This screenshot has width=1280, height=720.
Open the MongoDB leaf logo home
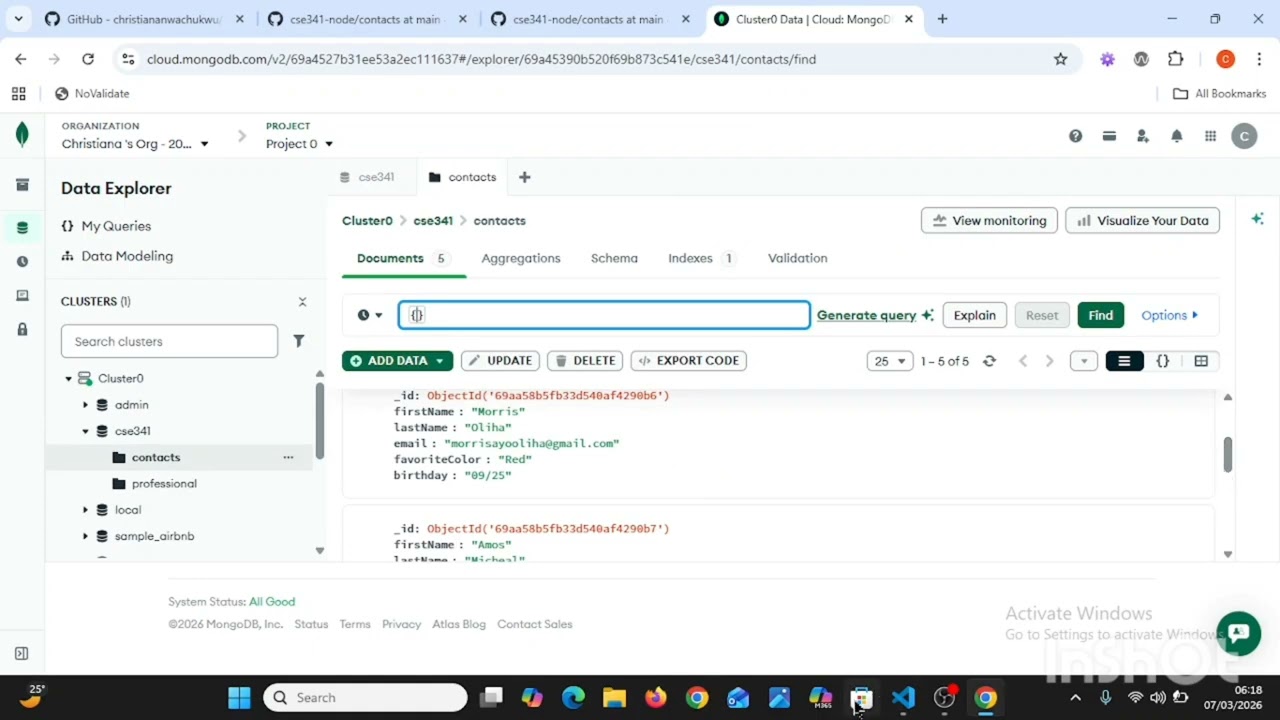[22, 135]
